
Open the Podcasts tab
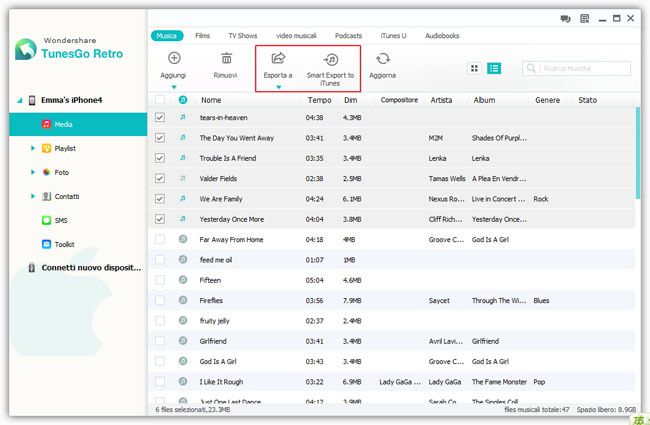coord(348,36)
